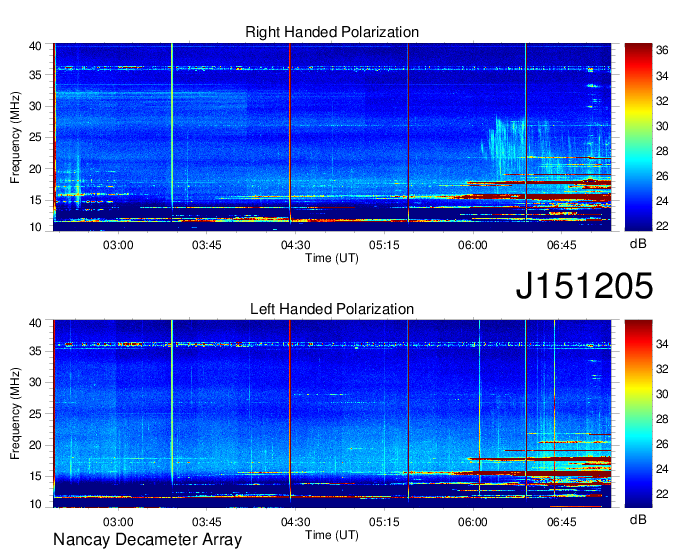Click 10 MHz frequency tick of Left Handed plot
This screenshot has width=680, height=552.
click(x=35, y=504)
